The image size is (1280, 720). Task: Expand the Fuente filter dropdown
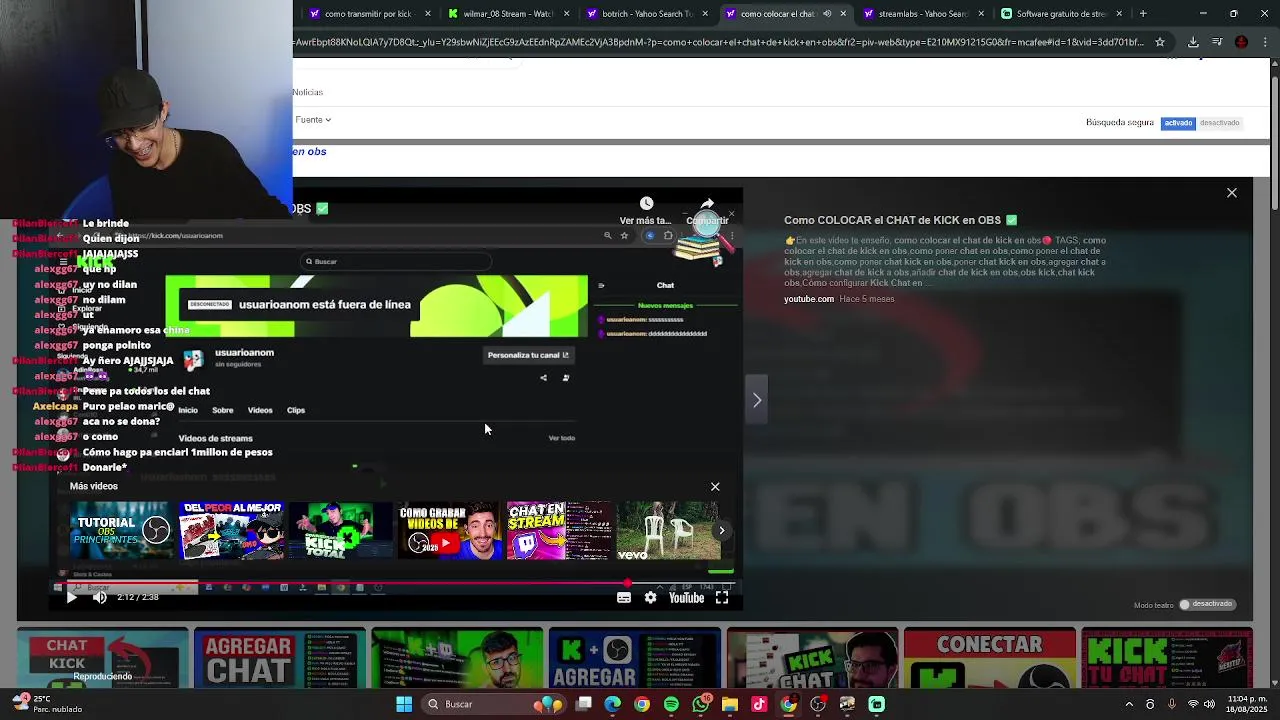click(313, 120)
